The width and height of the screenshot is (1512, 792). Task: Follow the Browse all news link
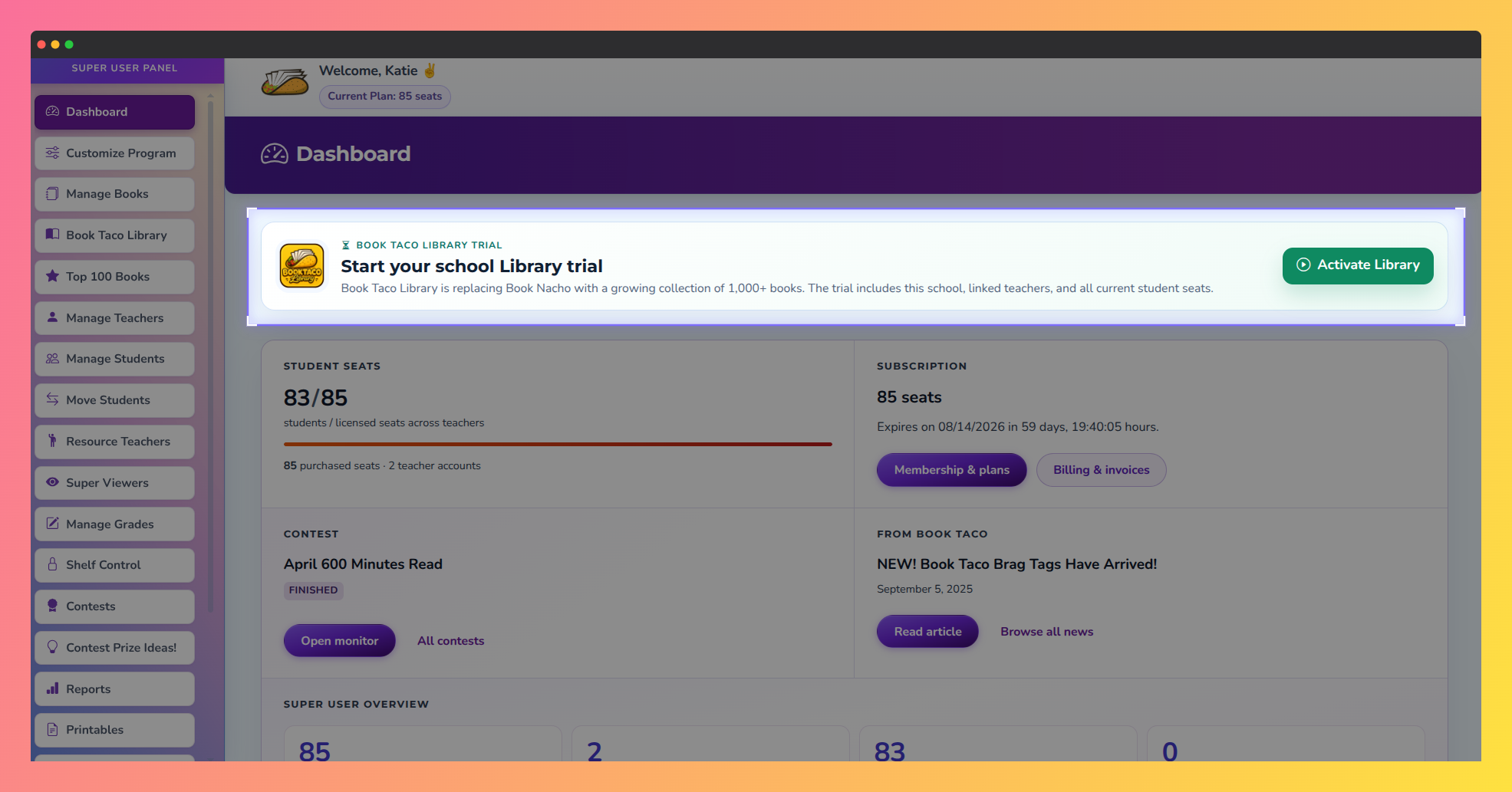click(1046, 632)
